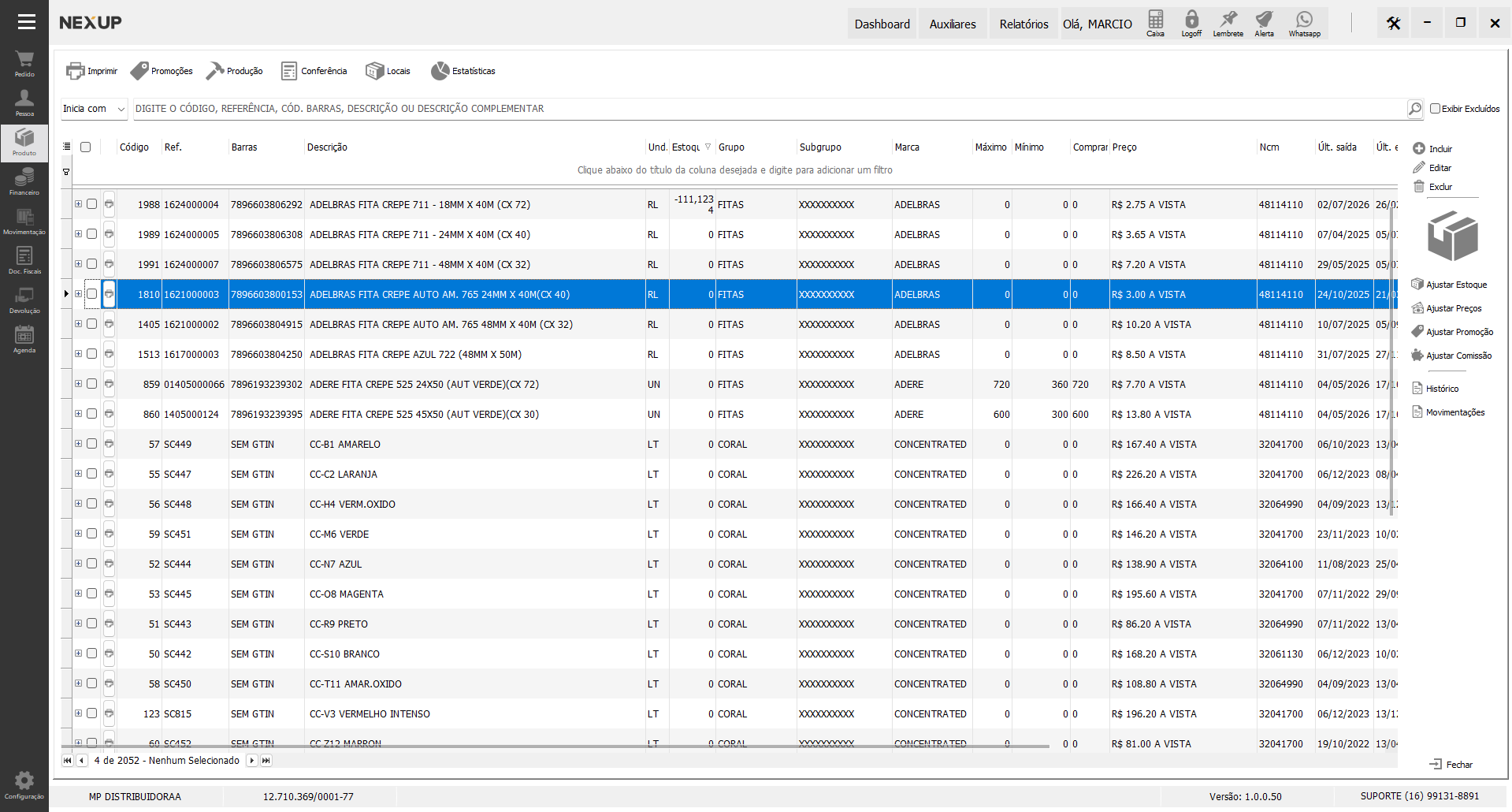Tick the select-all checkbox in table header

click(86, 147)
